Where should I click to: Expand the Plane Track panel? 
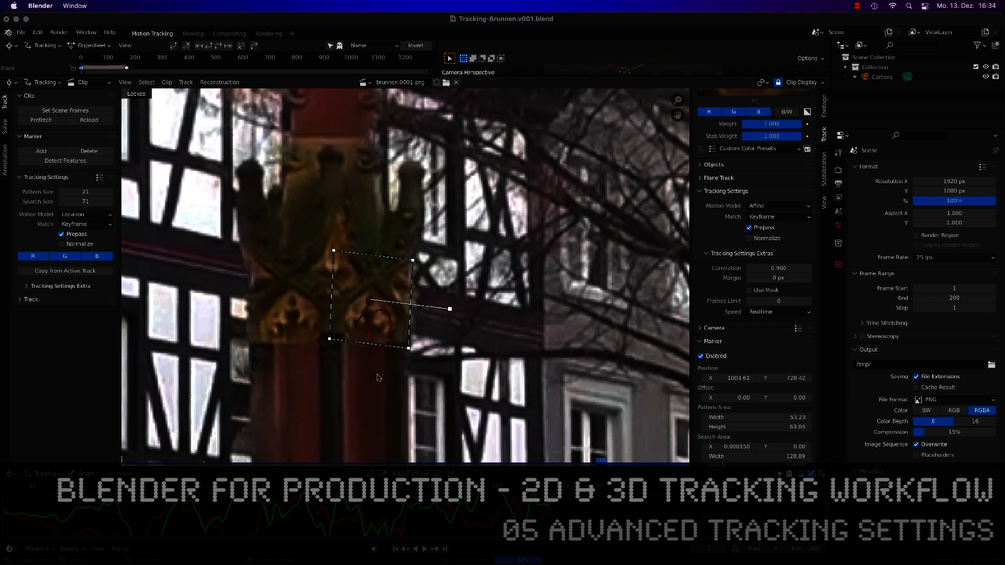point(718,178)
